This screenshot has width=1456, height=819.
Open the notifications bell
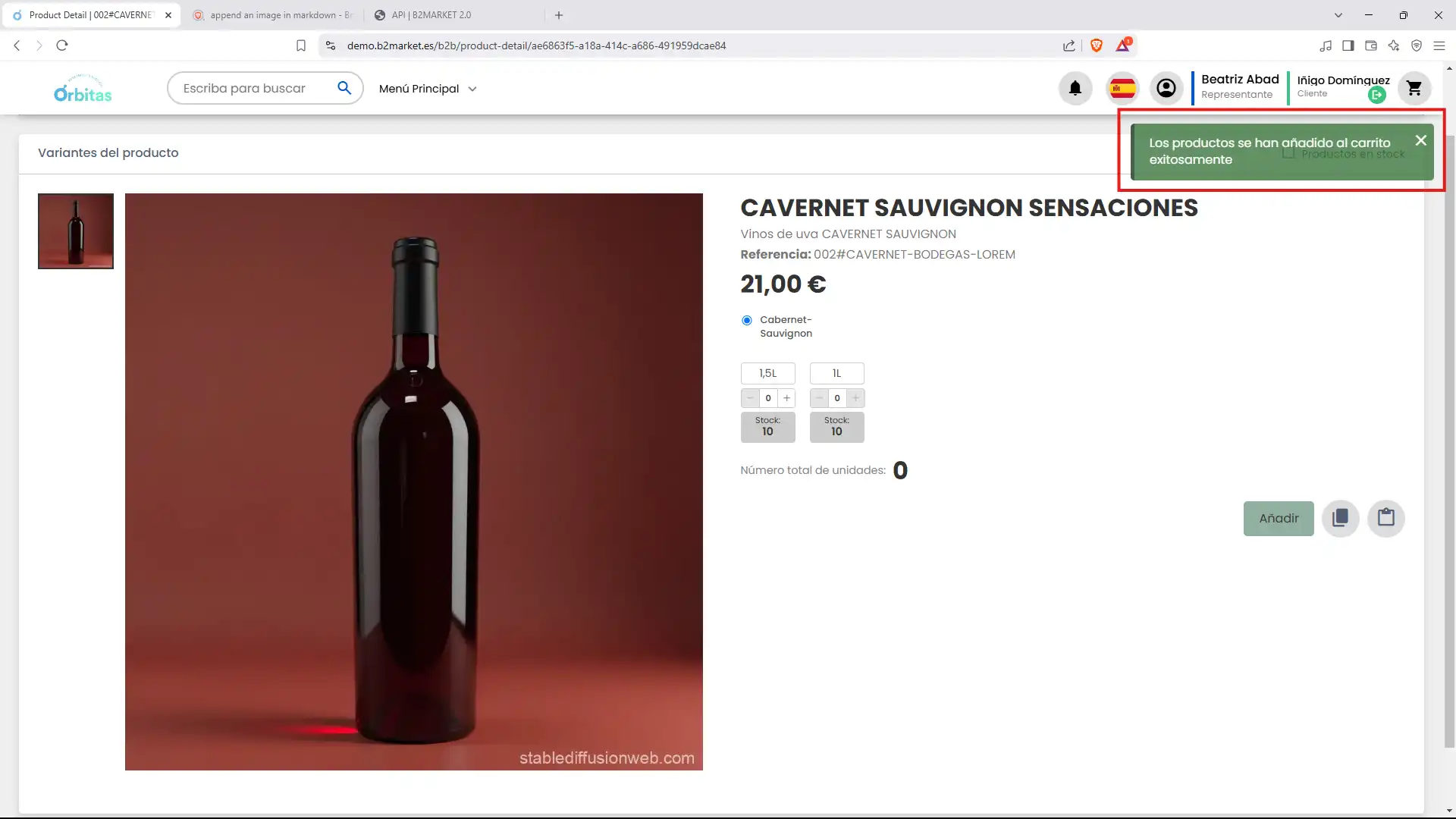tap(1075, 89)
